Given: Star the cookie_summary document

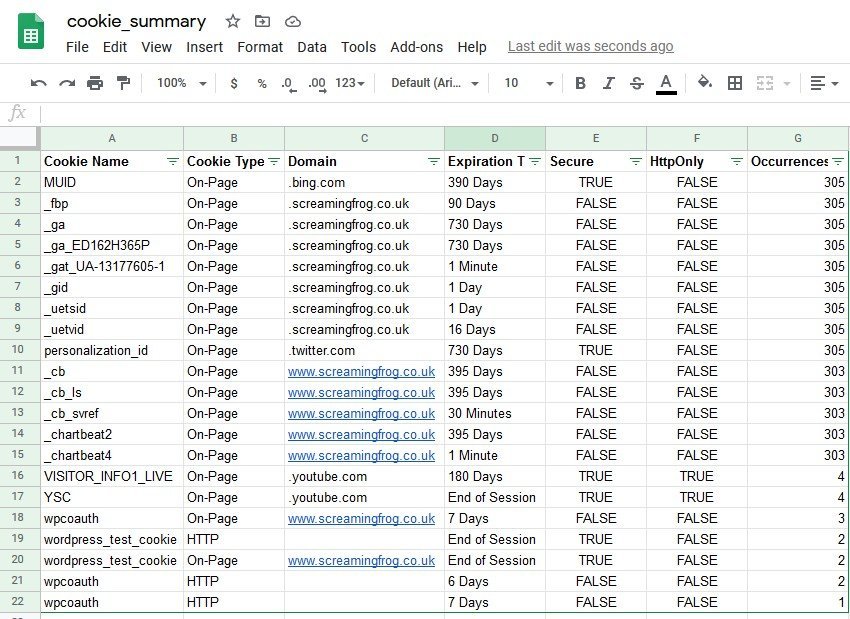Looking at the screenshot, I should tap(233, 21).
